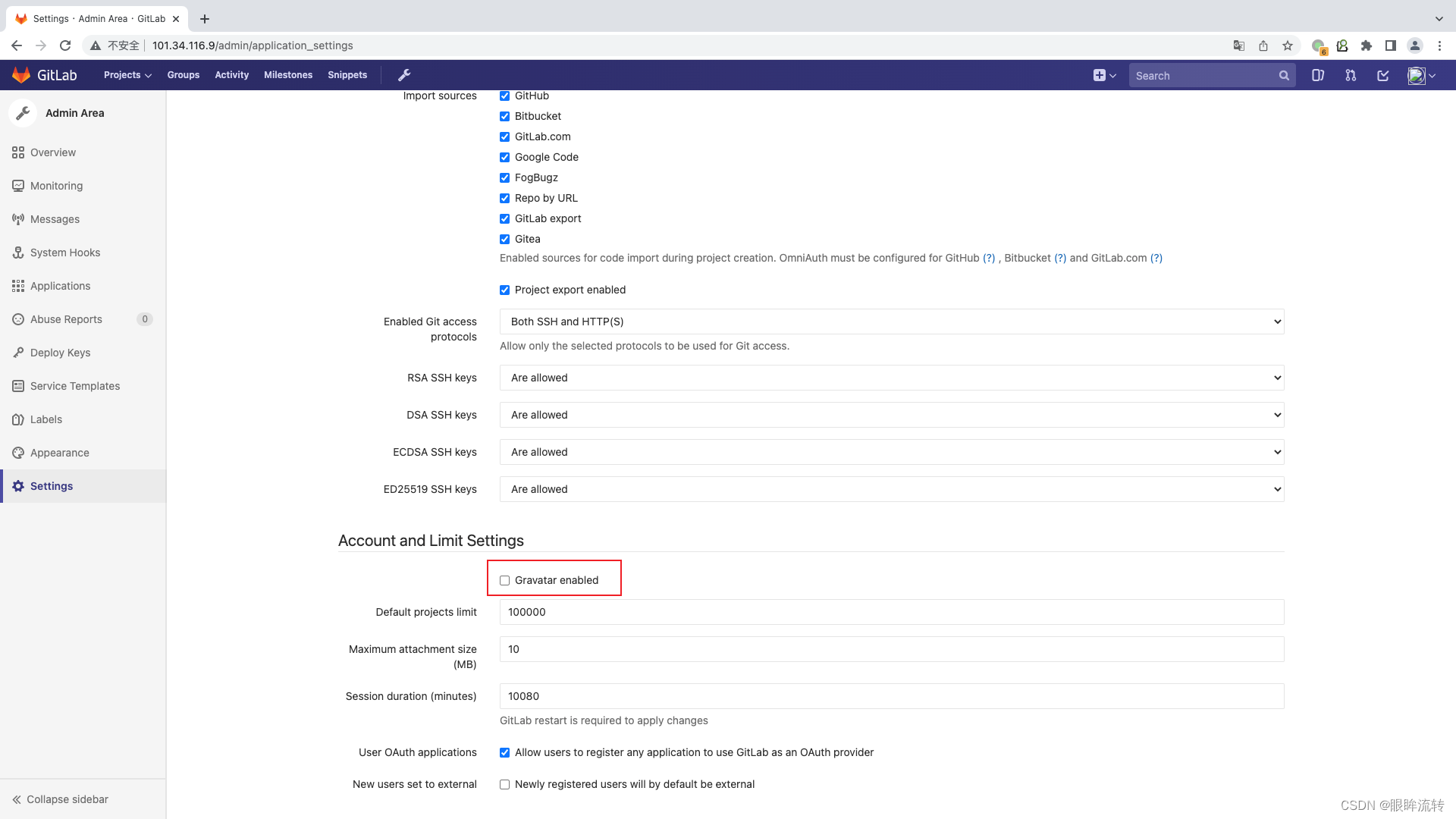Click the Appearance sidebar icon
The width and height of the screenshot is (1456, 819).
tap(18, 452)
